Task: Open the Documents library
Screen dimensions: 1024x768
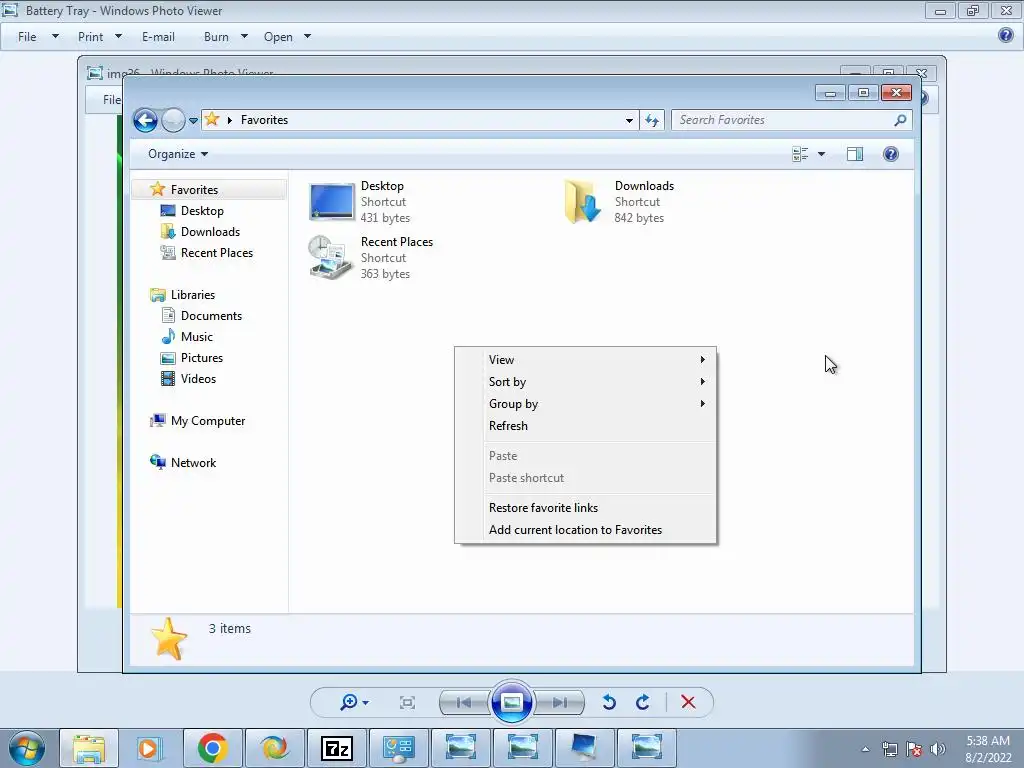Action: click(x=211, y=316)
